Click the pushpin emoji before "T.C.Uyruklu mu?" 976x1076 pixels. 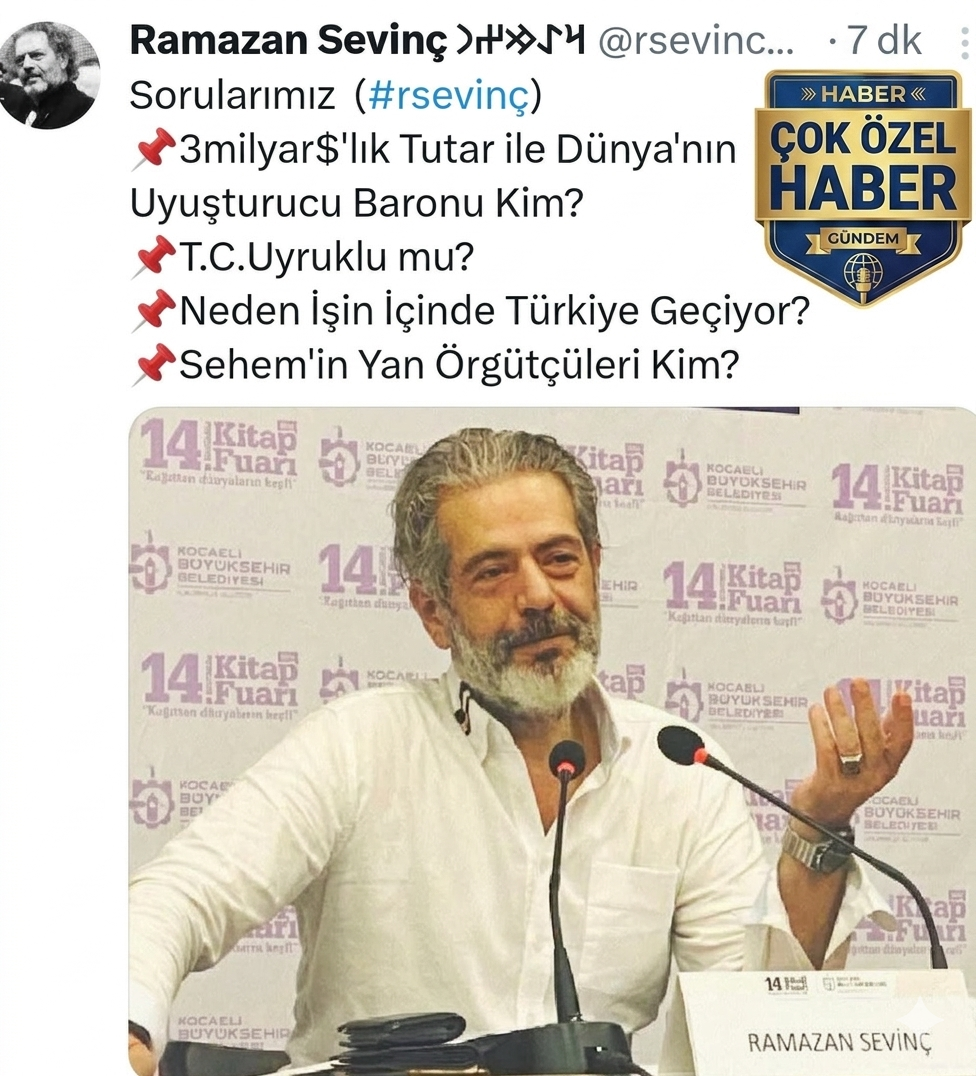[153, 257]
